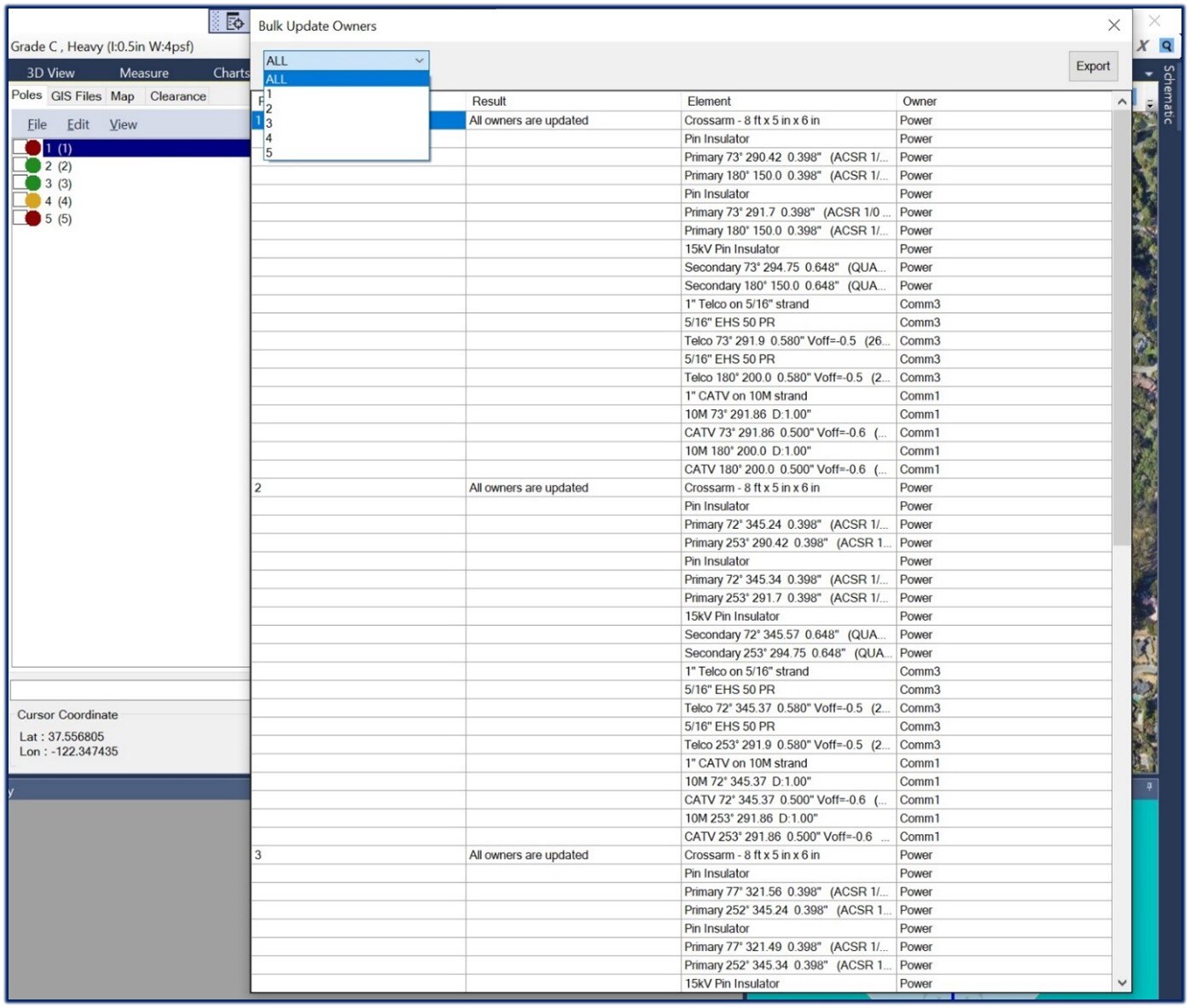Switch to the GIS Files tab
Image resolution: width=1190 pixels, height=1008 pixels.
(x=76, y=96)
